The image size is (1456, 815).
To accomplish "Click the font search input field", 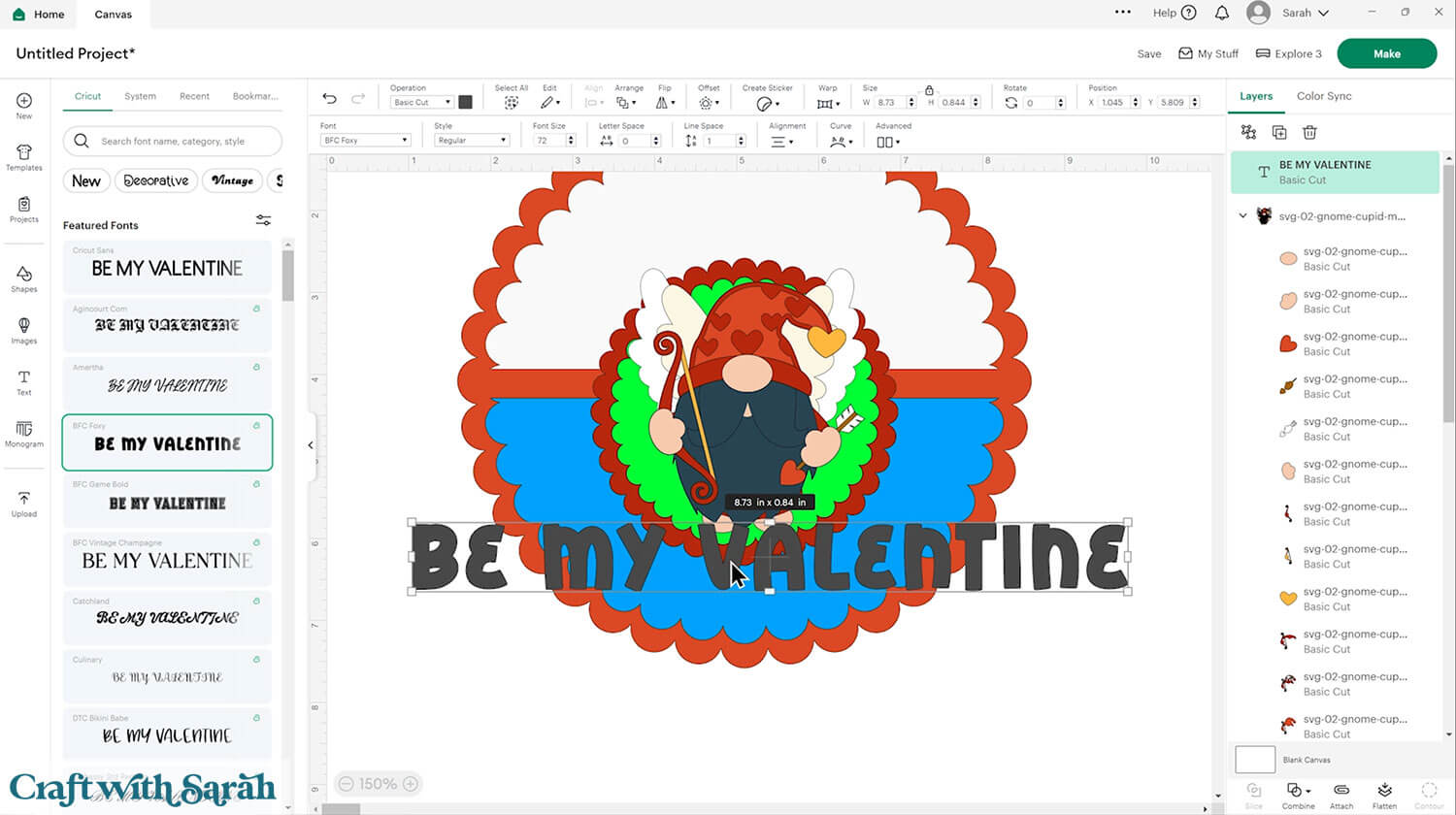I will 184,142.
